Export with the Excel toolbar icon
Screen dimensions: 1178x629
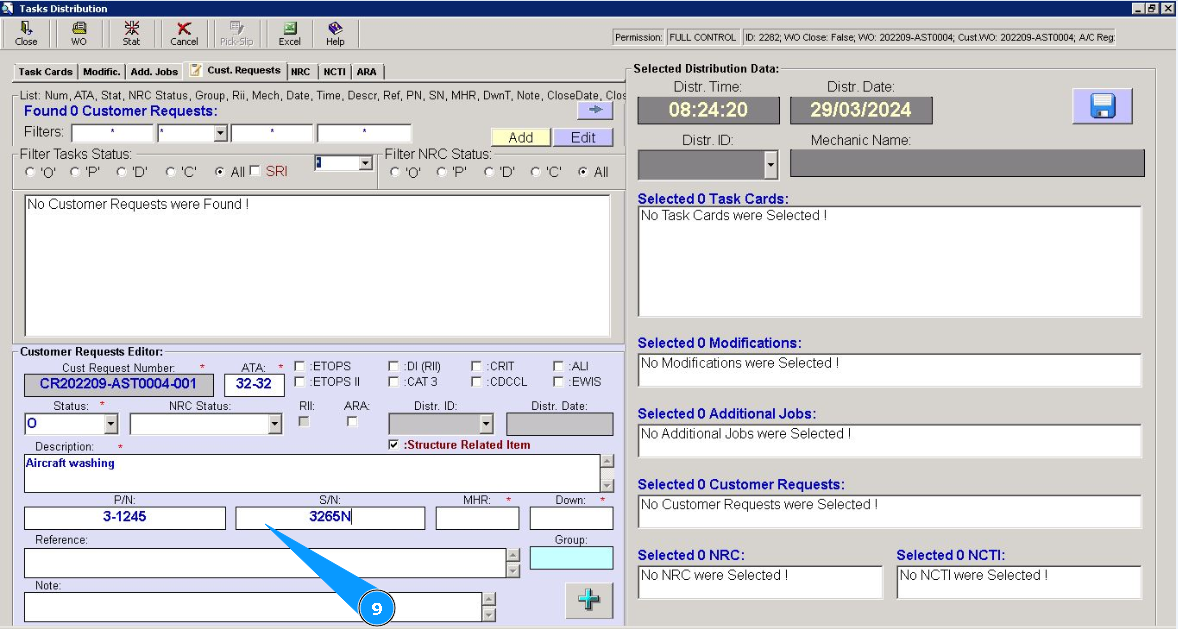pyautogui.click(x=289, y=33)
